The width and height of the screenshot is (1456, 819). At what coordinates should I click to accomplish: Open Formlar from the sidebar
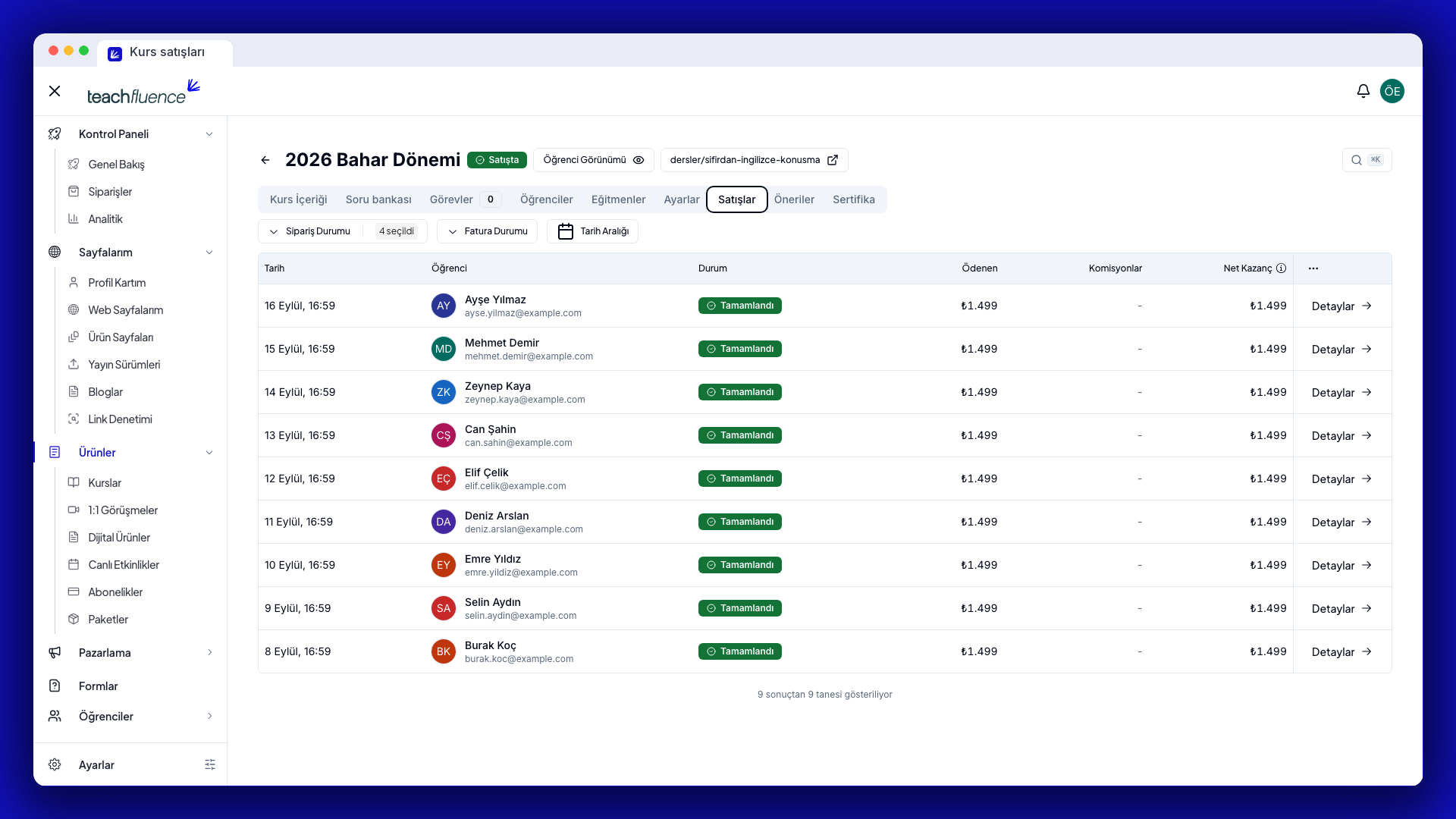[99, 686]
